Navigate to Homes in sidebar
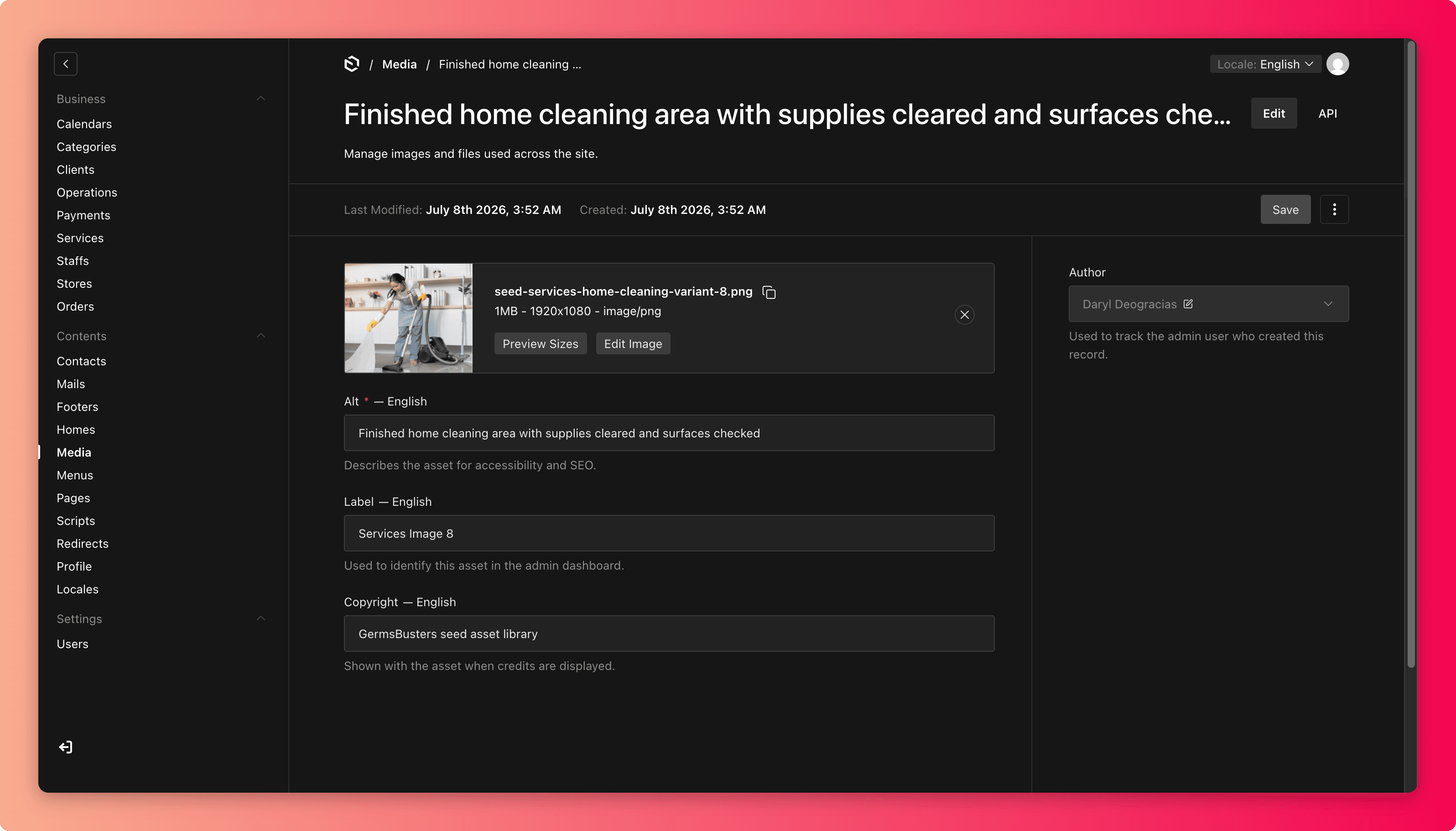 76,430
